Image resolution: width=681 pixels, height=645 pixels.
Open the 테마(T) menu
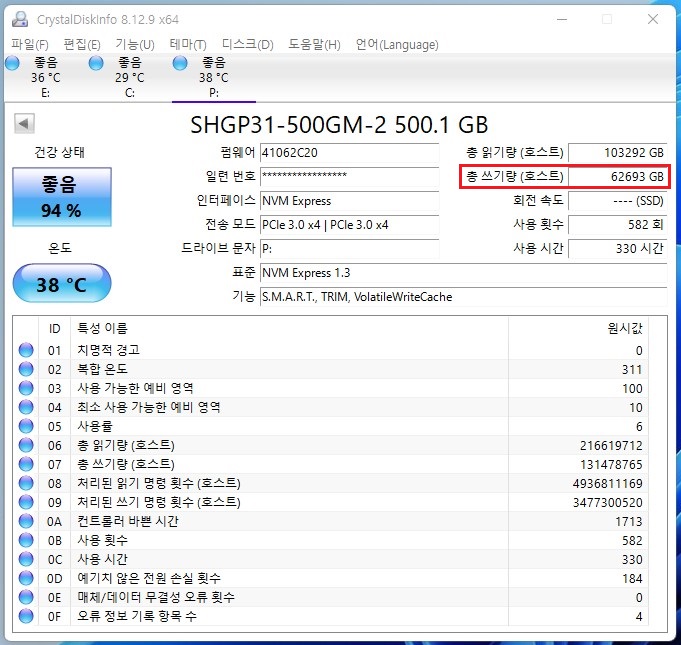[x=188, y=44]
